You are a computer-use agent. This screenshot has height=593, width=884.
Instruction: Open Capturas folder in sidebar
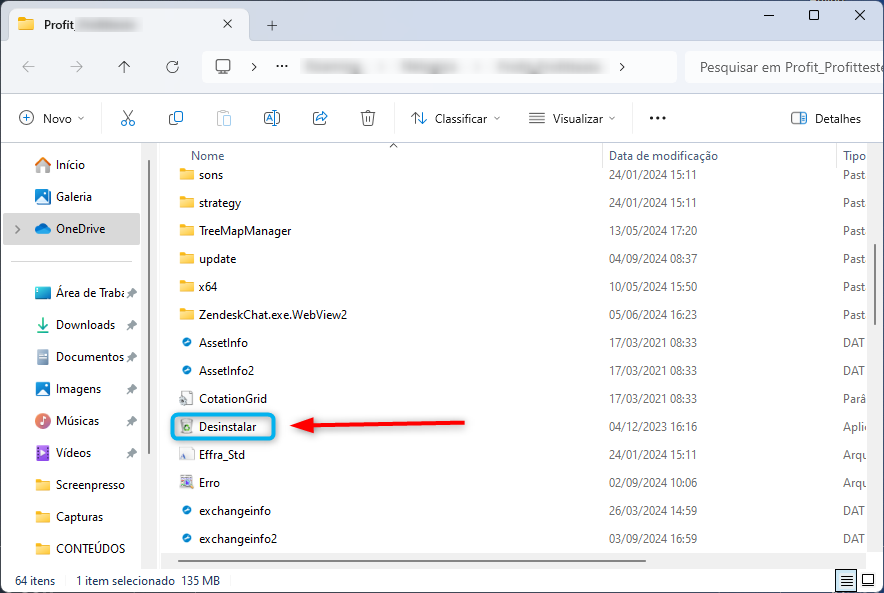pyautogui.click(x=69, y=517)
